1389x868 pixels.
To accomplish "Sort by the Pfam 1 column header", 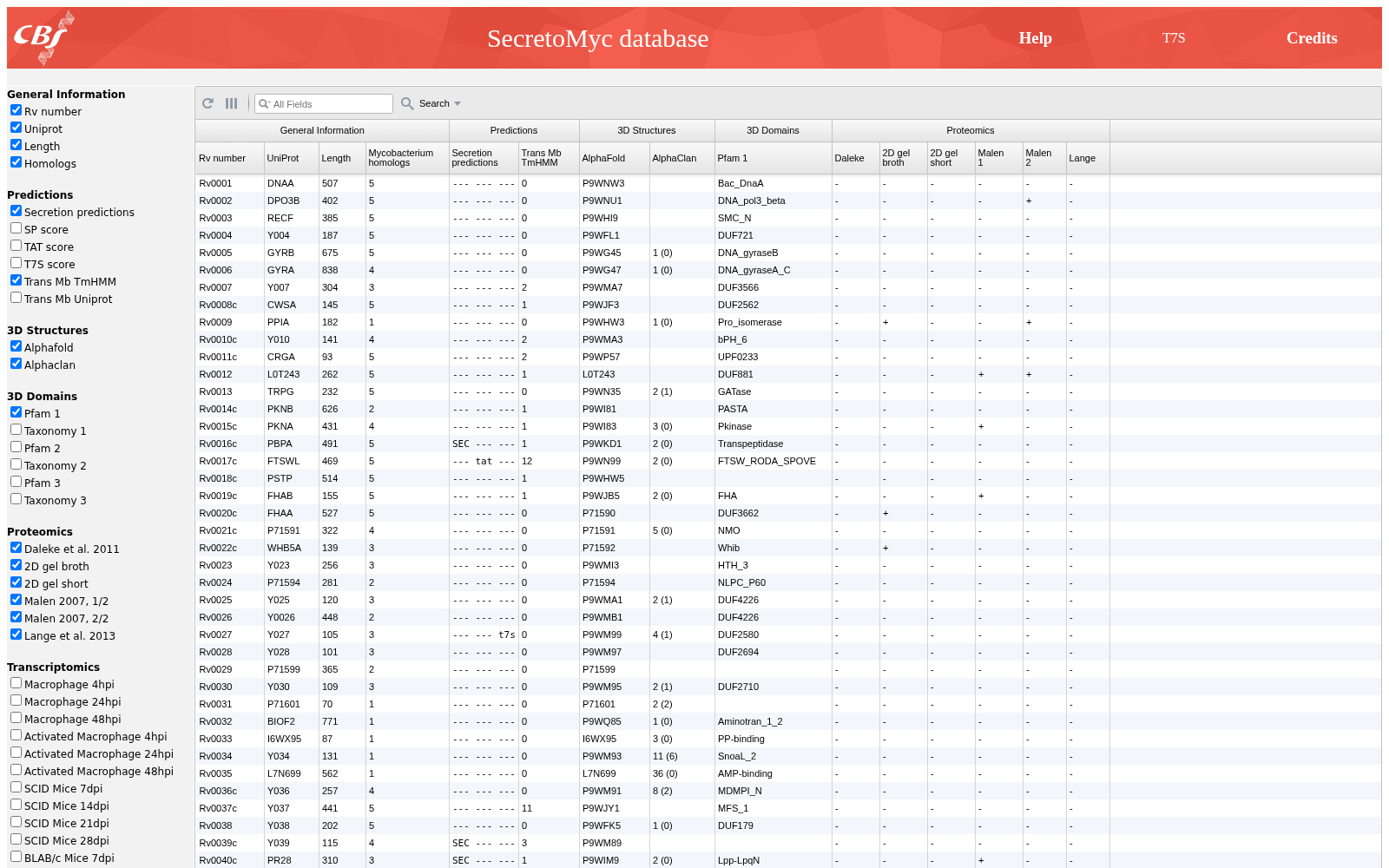I will [x=773, y=158].
